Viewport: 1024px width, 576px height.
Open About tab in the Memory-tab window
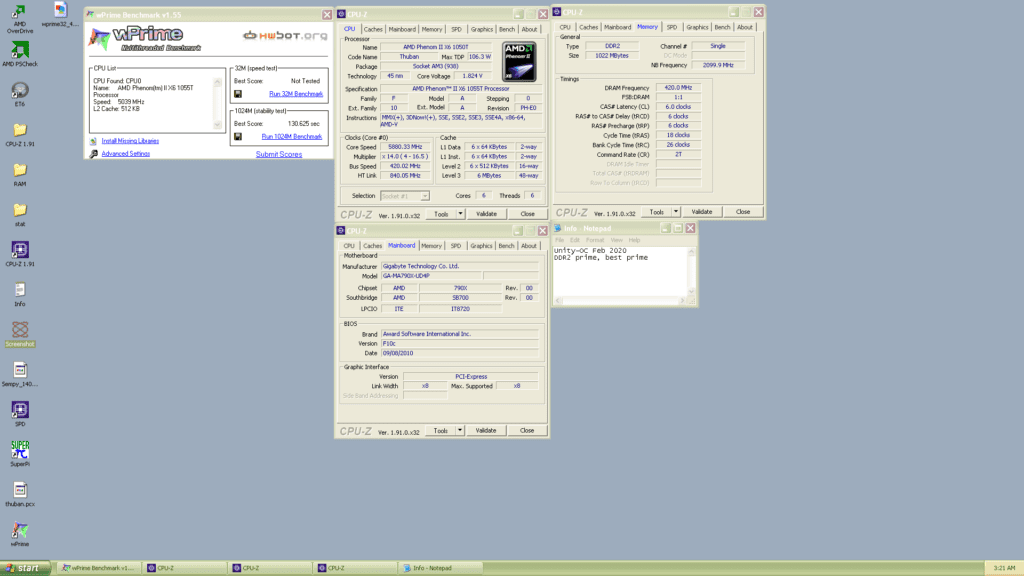[x=744, y=27]
